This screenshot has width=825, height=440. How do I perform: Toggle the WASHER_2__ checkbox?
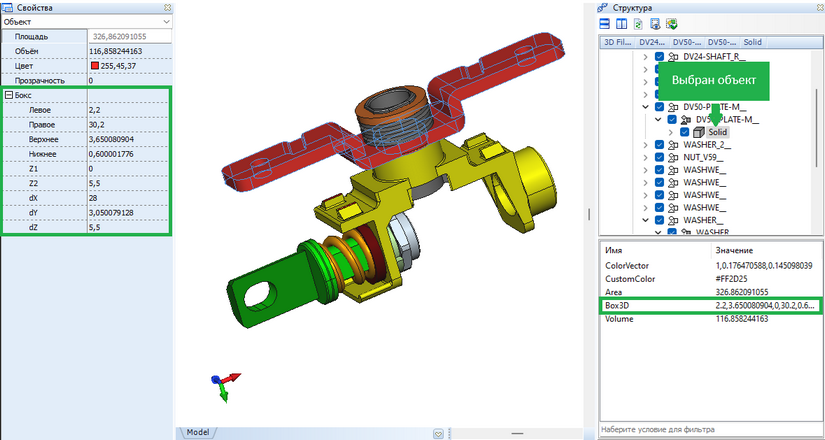click(659, 145)
